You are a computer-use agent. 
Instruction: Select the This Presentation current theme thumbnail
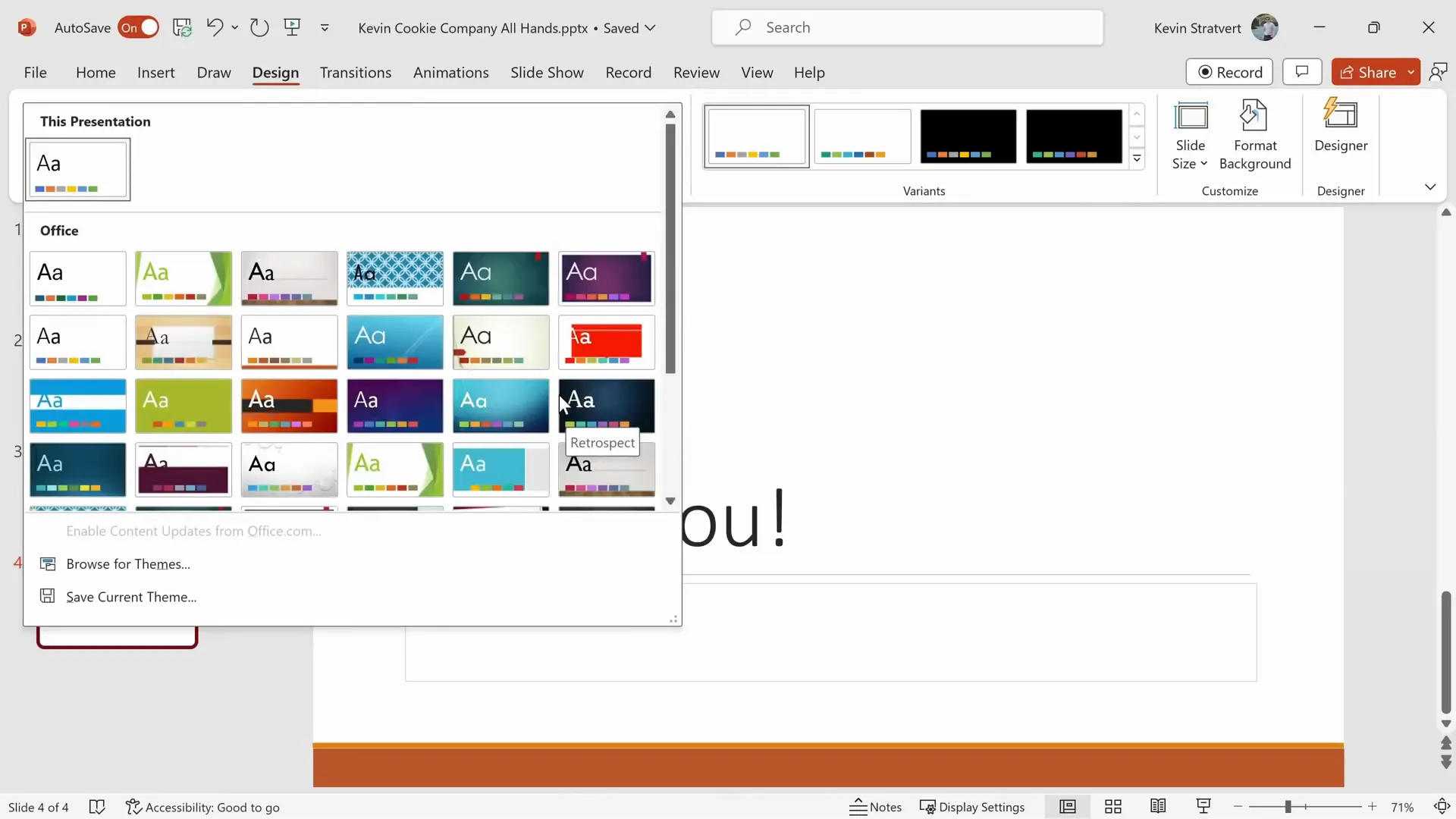78,169
